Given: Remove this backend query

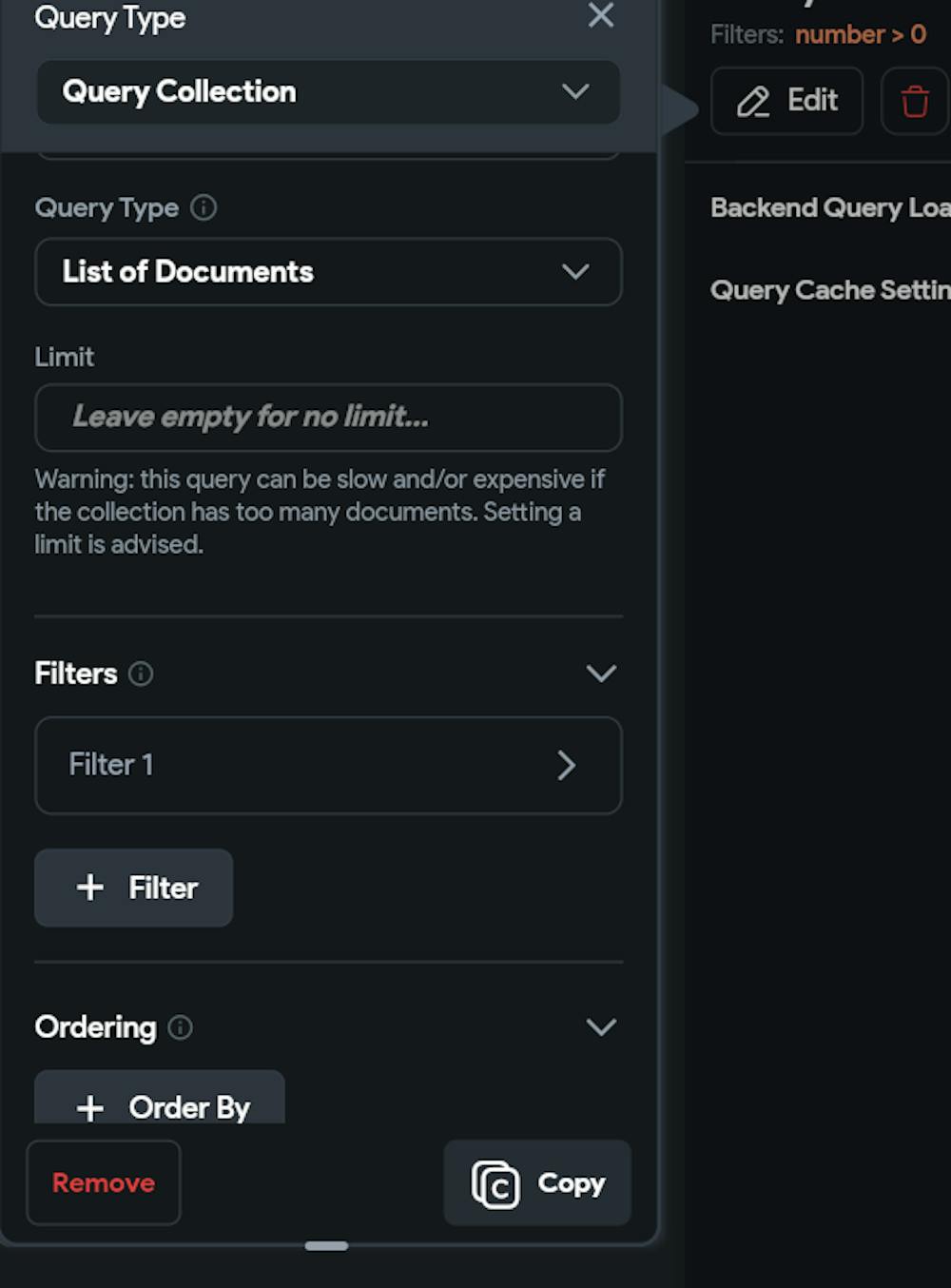Looking at the screenshot, I should 104,1182.
